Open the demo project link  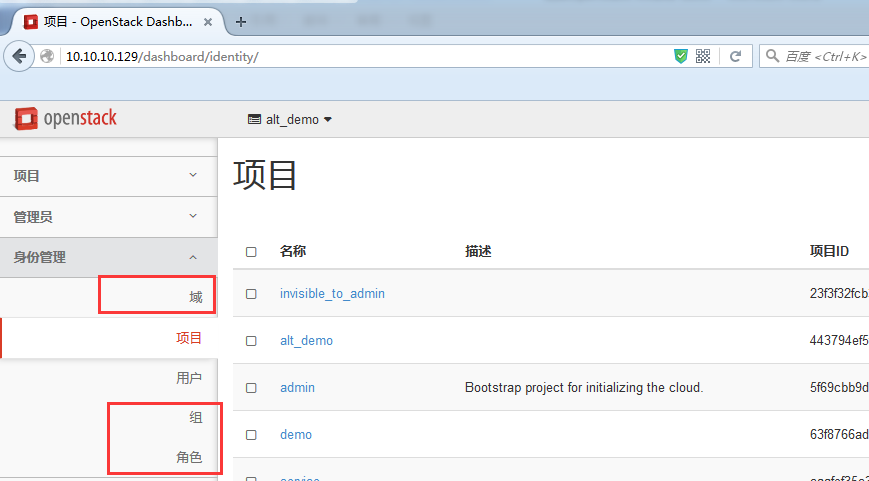click(x=295, y=434)
